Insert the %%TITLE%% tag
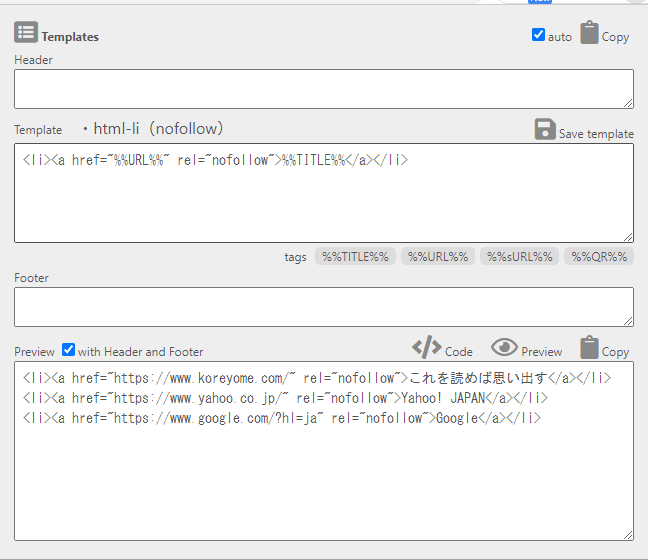 tap(355, 257)
